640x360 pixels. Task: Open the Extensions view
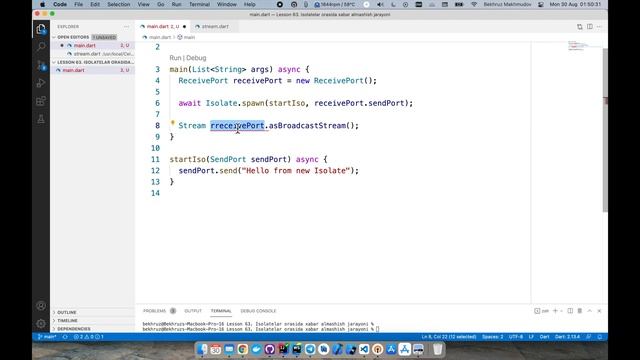(41, 101)
